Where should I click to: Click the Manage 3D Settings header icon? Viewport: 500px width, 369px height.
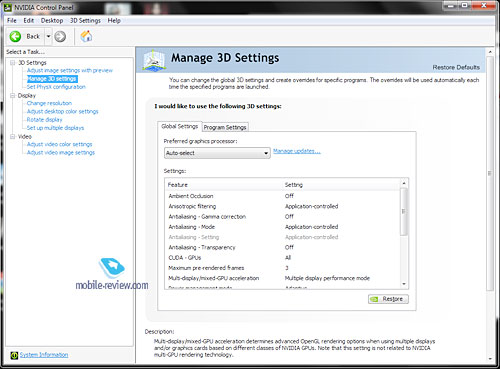(x=154, y=60)
